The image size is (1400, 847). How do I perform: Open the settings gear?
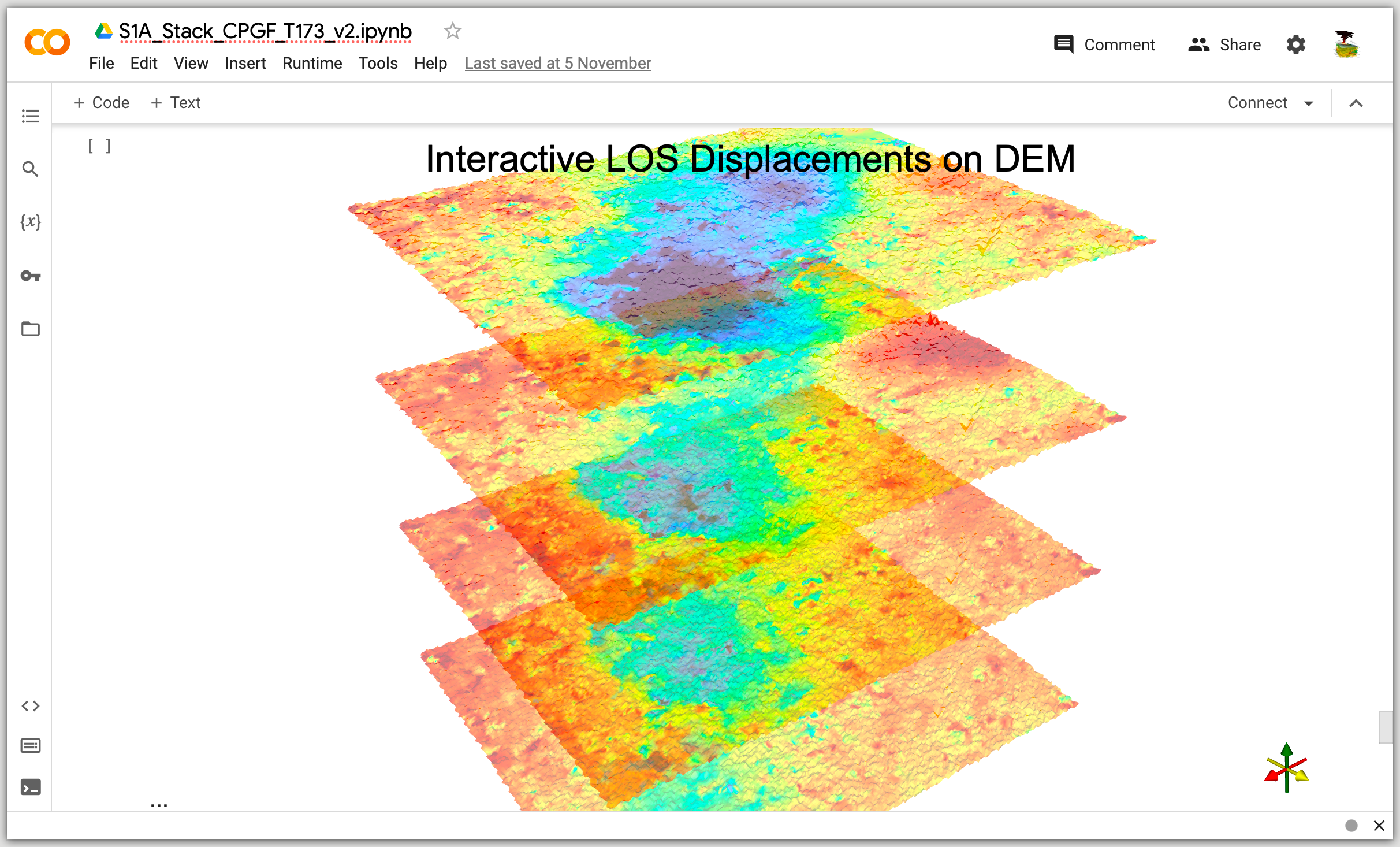[x=1295, y=44]
